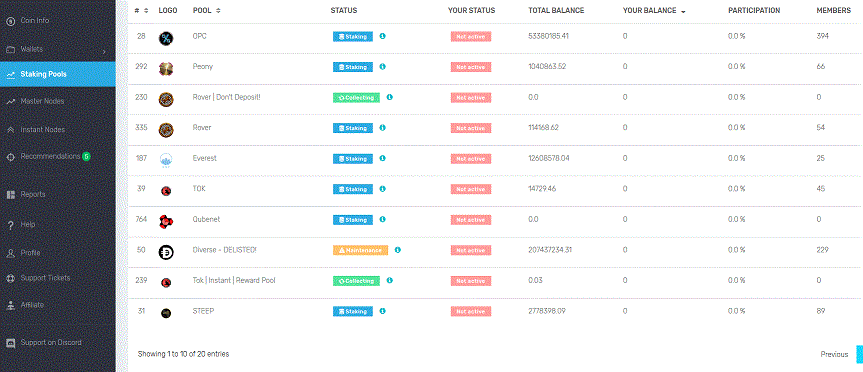Click the Members column header
The image size is (863, 372).
[x=833, y=10]
